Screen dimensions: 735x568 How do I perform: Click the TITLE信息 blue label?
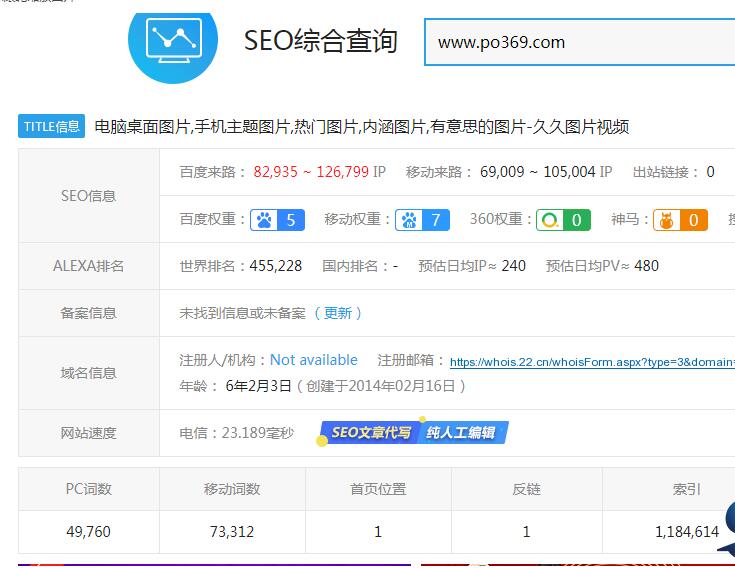tap(52, 126)
